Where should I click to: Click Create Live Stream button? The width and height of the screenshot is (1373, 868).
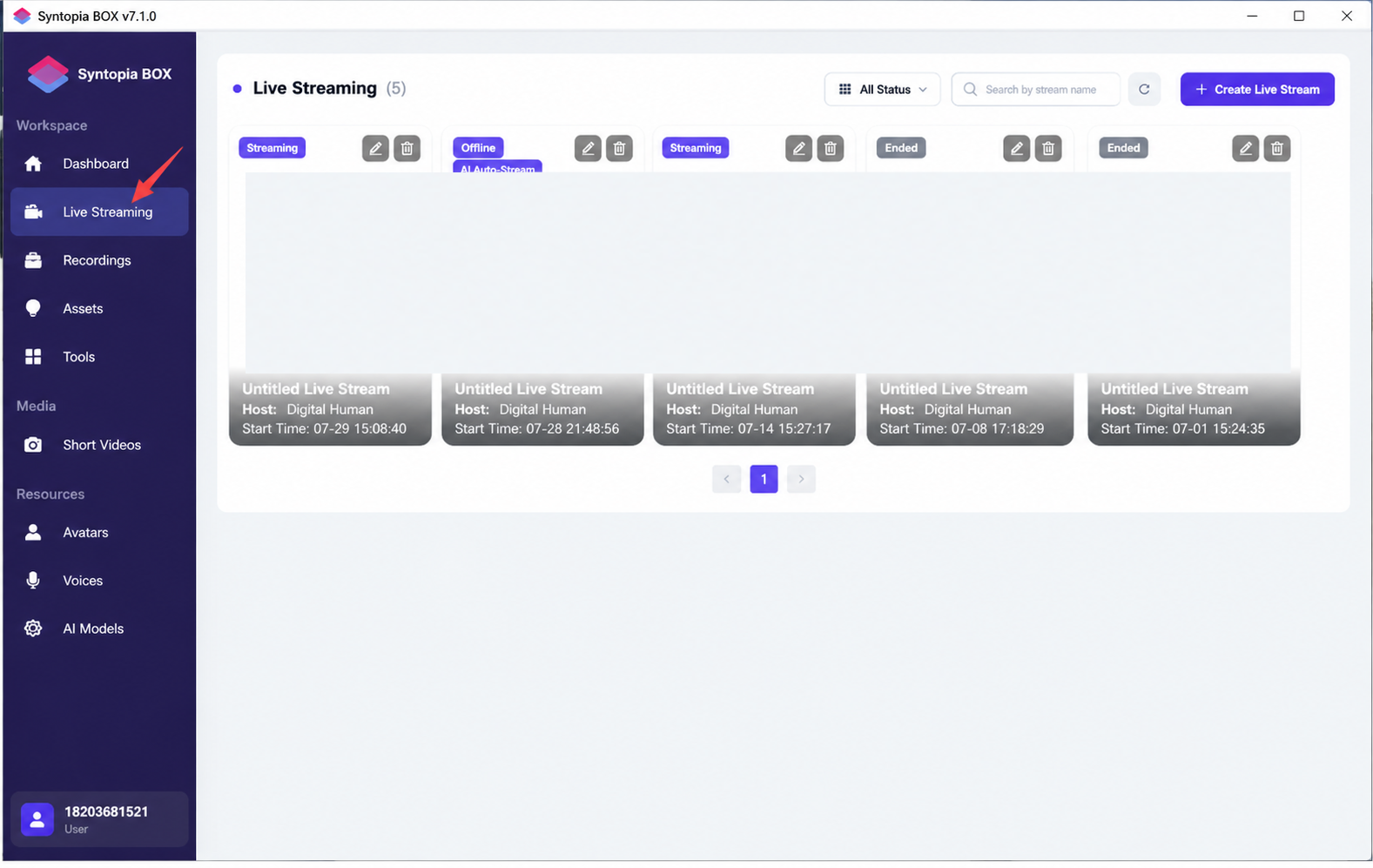pos(1257,89)
